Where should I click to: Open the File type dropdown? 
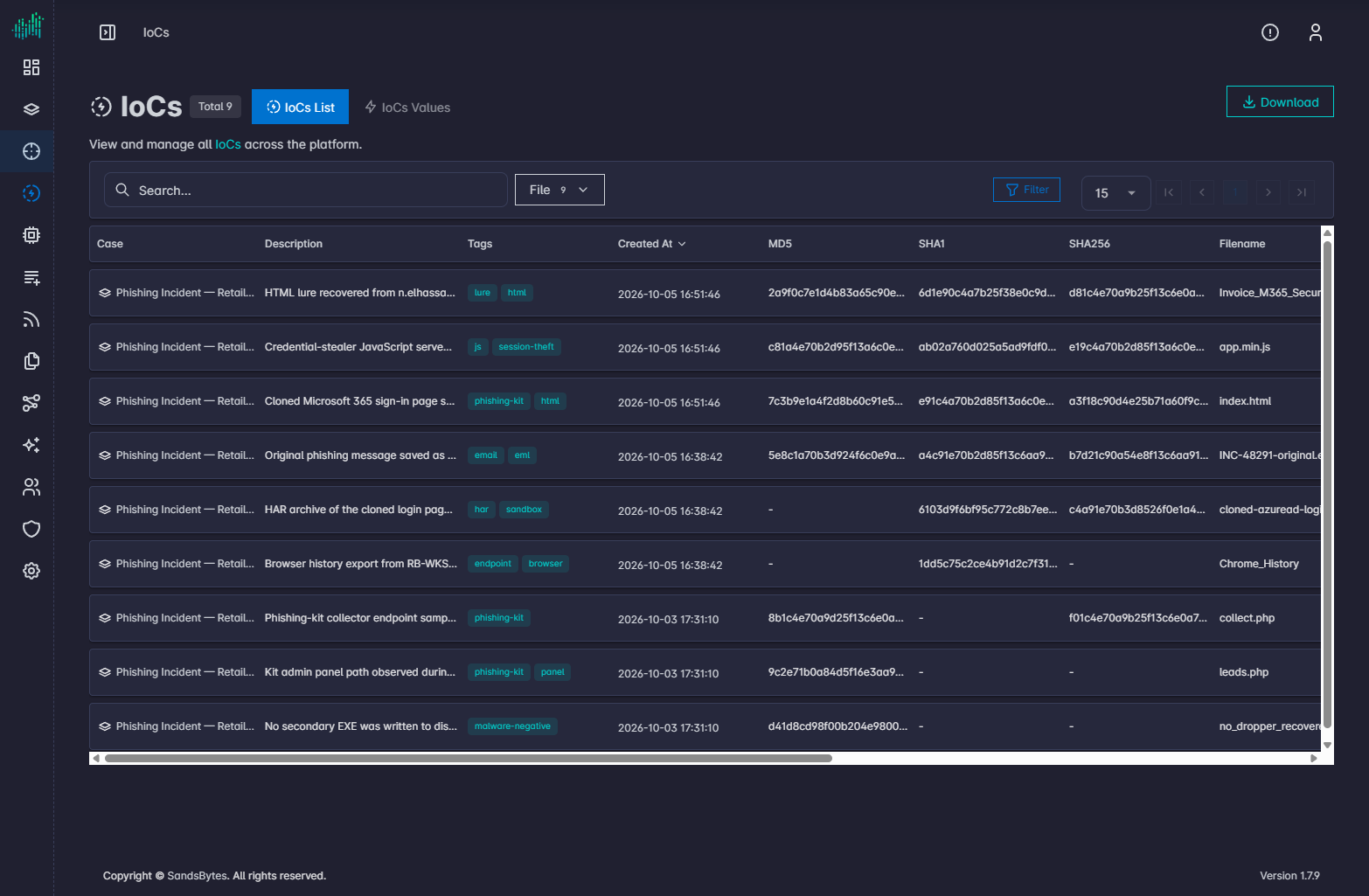pos(559,190)
